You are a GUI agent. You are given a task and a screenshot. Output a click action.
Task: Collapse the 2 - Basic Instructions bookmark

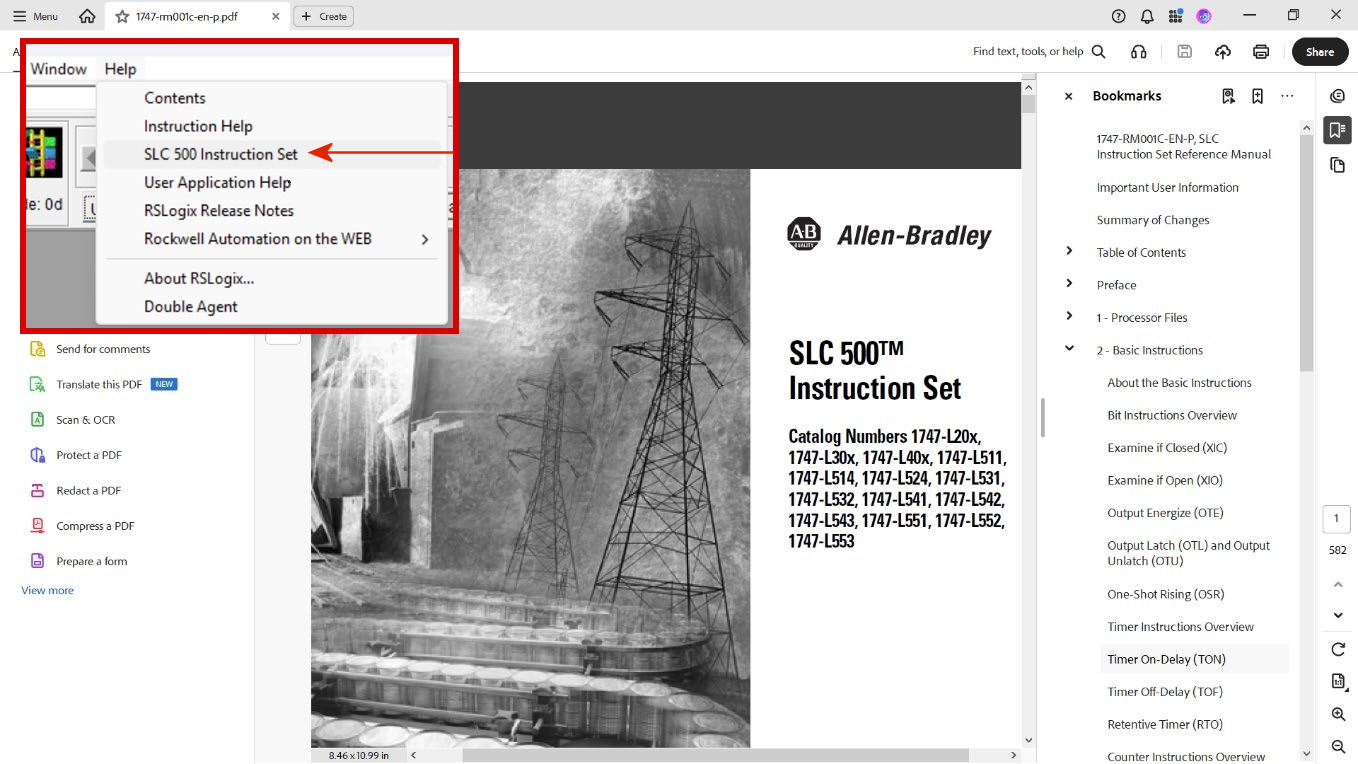[x=1069, y=349]
